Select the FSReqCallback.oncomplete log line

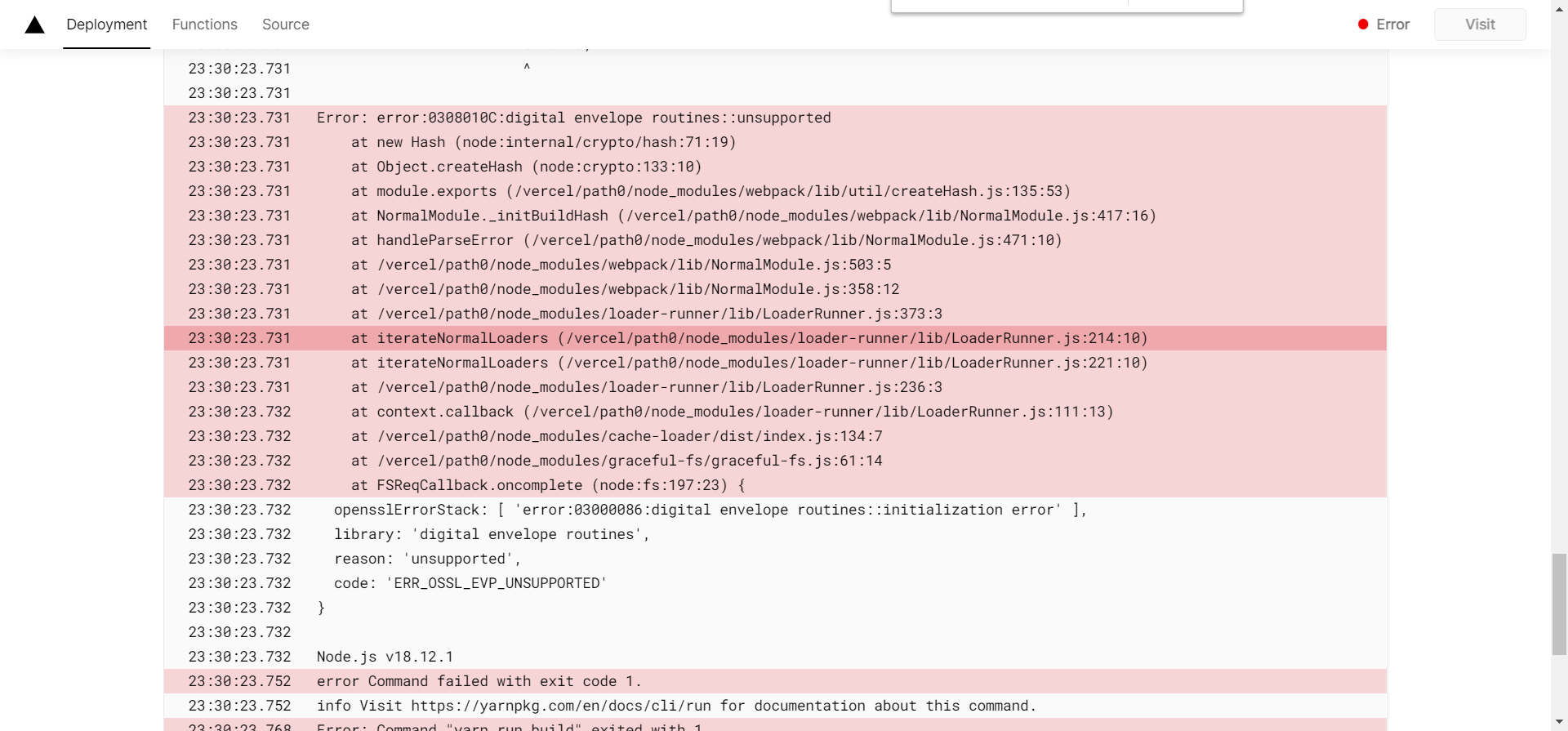(x=775, y=485)
